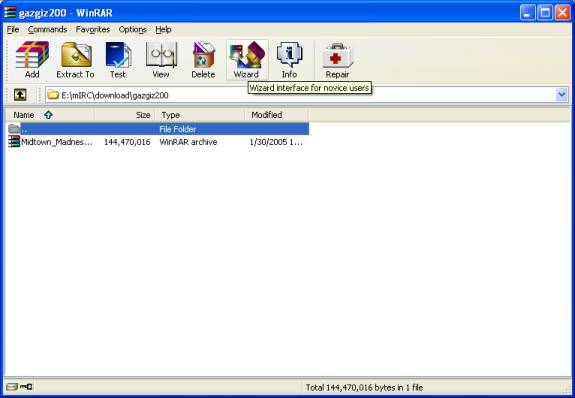Click the WinRAR title bar icon

pyautogui.click(x=10, y=12)
